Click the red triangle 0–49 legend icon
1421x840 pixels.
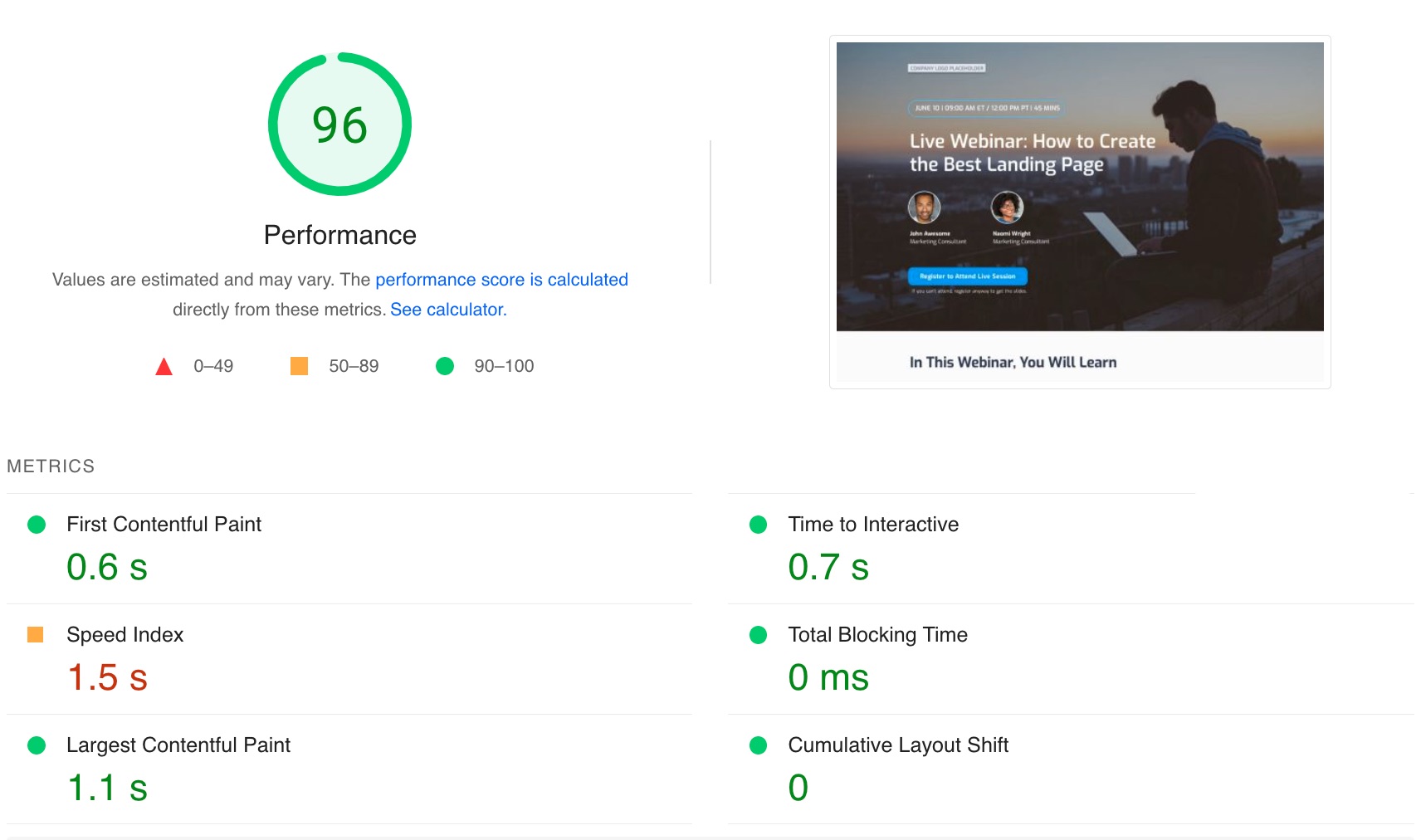coord(164,367)
